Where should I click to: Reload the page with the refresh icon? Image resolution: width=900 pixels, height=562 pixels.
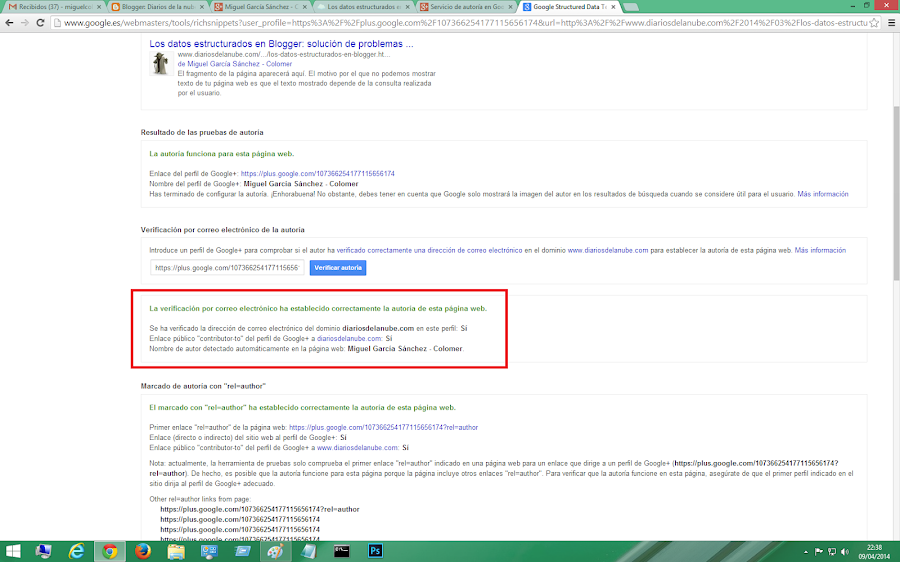40,23
